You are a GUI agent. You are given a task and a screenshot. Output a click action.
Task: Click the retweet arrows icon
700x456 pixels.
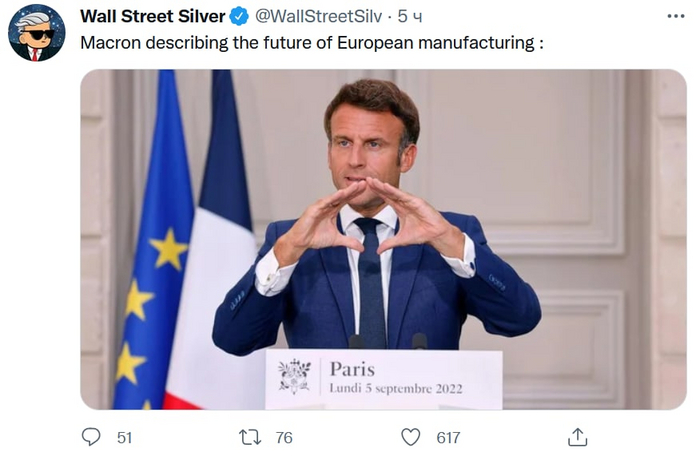coord(250,437)
